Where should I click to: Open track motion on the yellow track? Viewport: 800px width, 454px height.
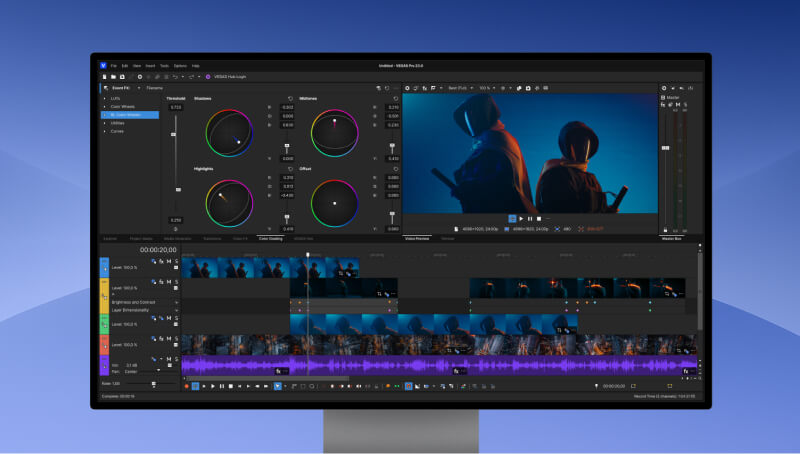coord(154,282)
